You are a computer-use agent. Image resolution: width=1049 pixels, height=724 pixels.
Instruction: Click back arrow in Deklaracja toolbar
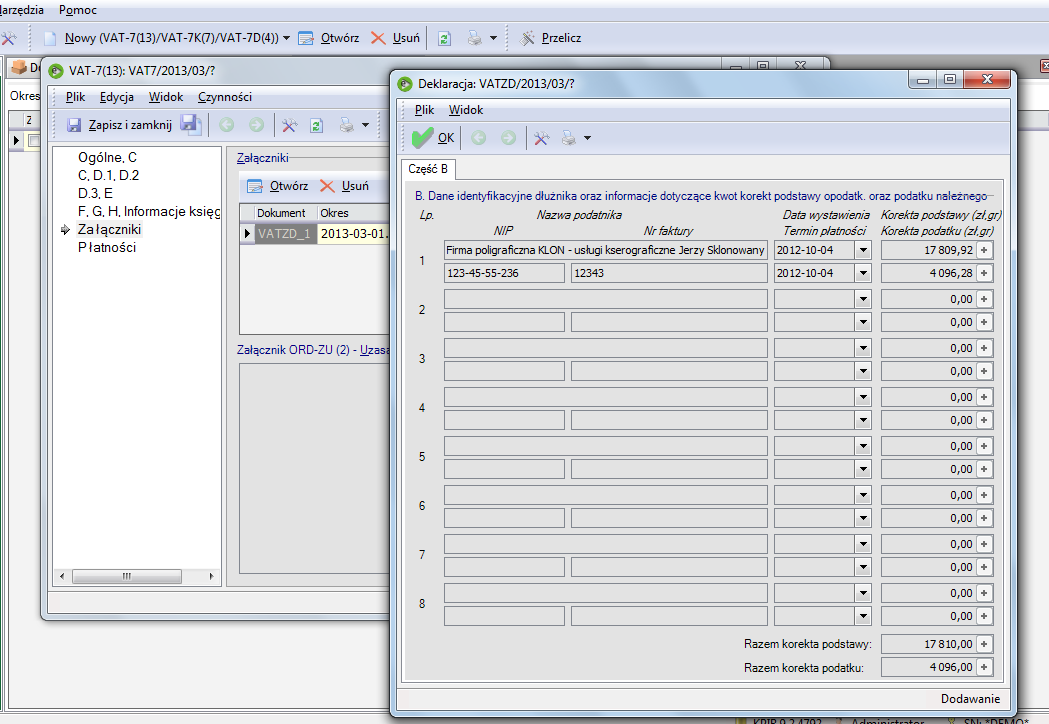pos(478,138)
